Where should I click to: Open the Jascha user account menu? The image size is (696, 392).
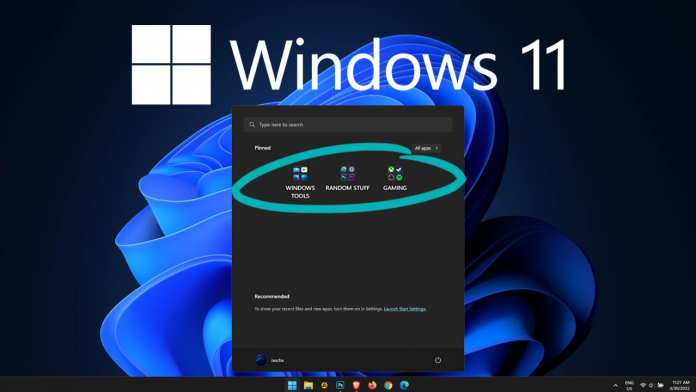tap(270, 360)
